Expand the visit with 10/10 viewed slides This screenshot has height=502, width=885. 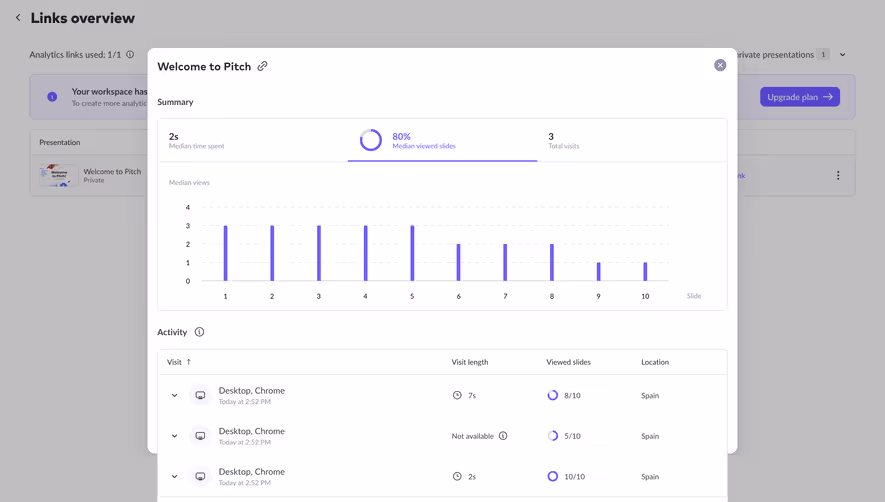(x=174, y=477)
